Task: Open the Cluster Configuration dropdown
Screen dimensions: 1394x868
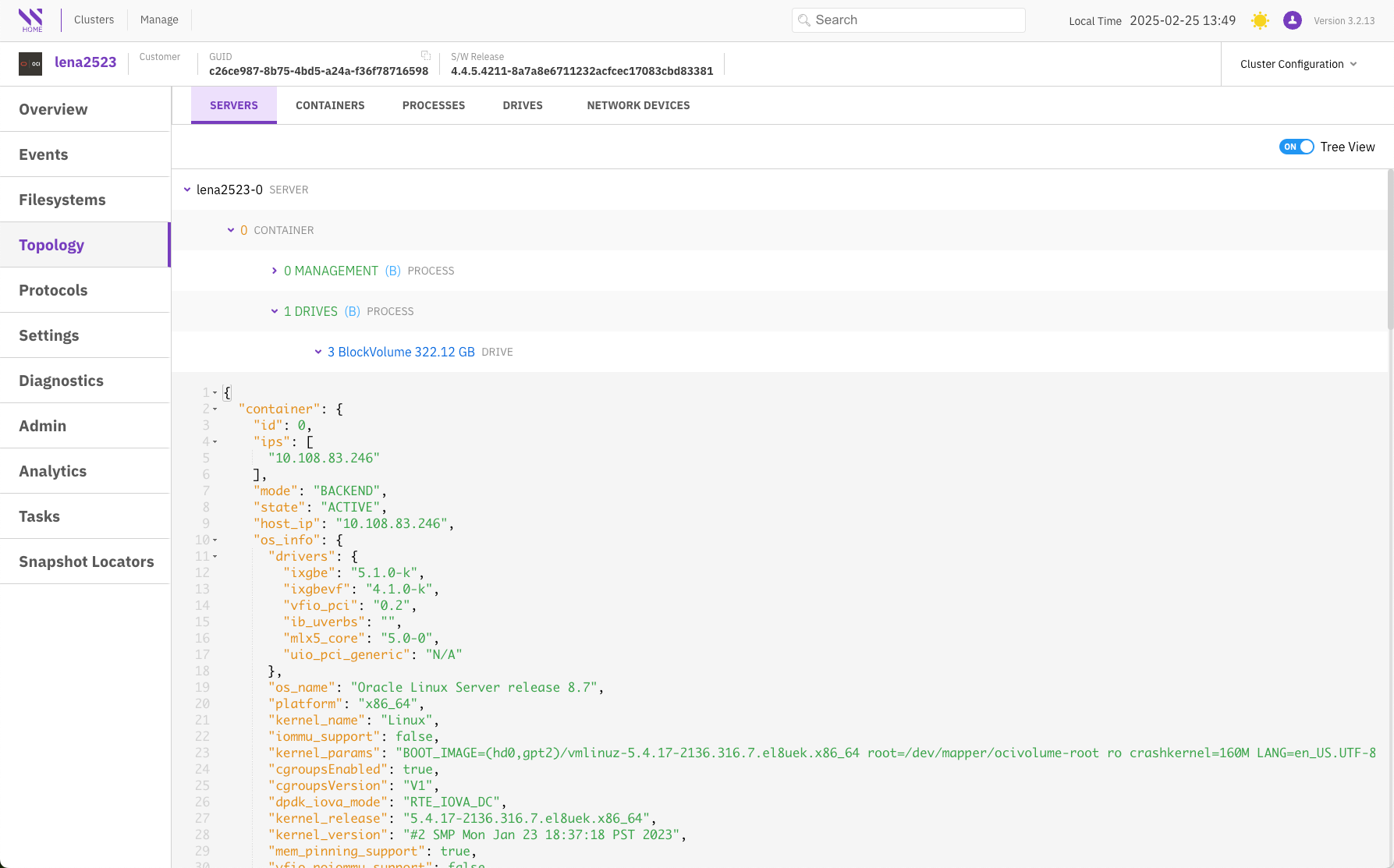Action: pos(1298,64)
